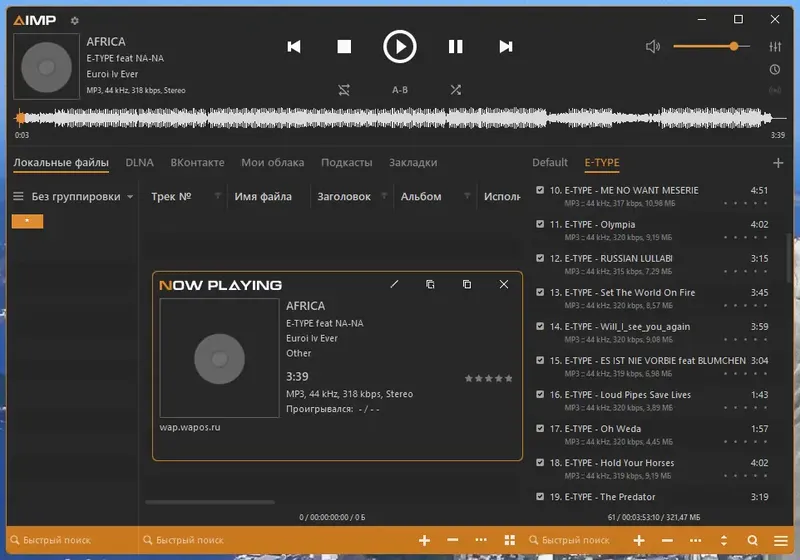
Task: Open the Закладки tab
Action: click(413, 163)
